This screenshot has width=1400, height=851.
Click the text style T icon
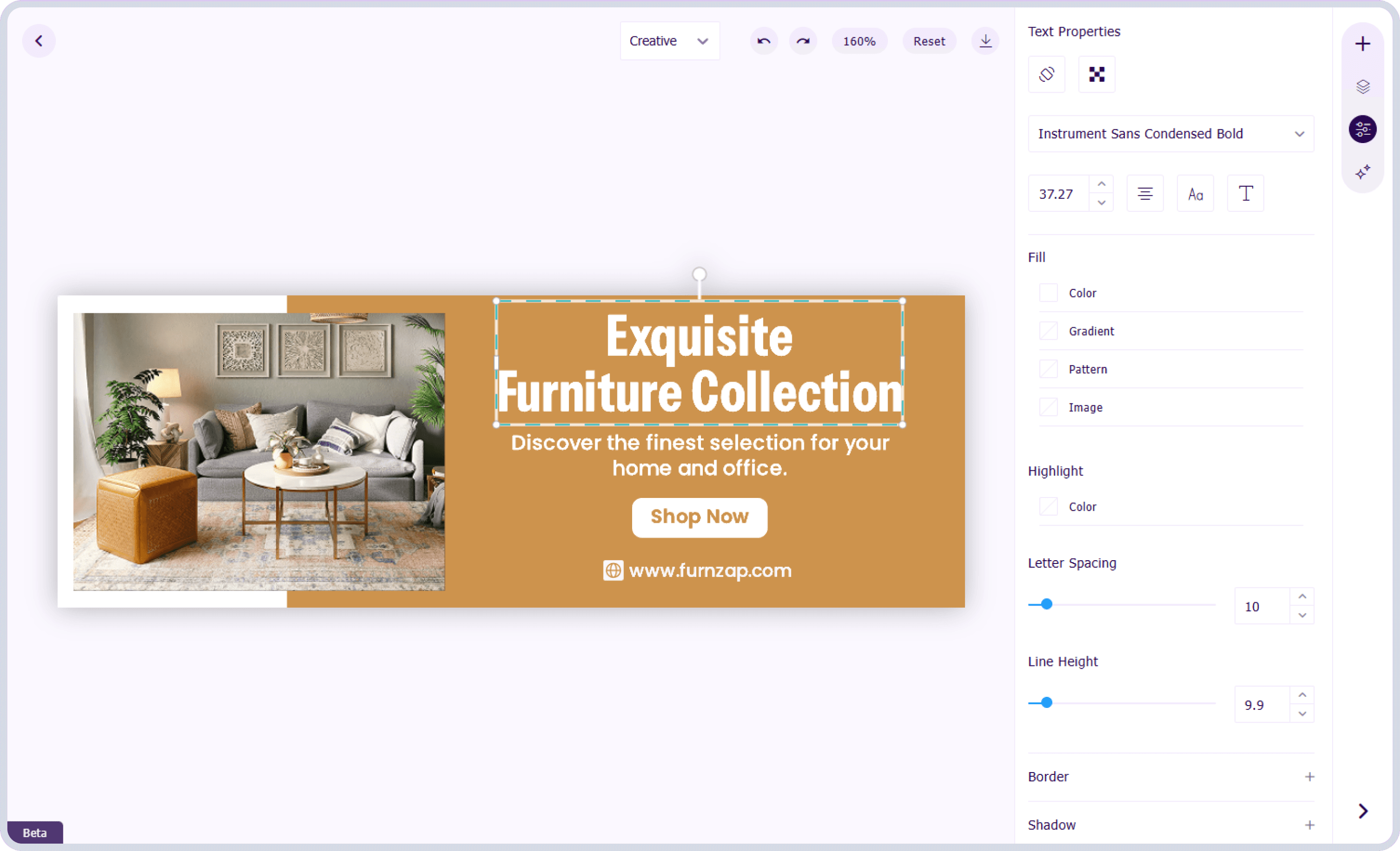(1245, 193)
